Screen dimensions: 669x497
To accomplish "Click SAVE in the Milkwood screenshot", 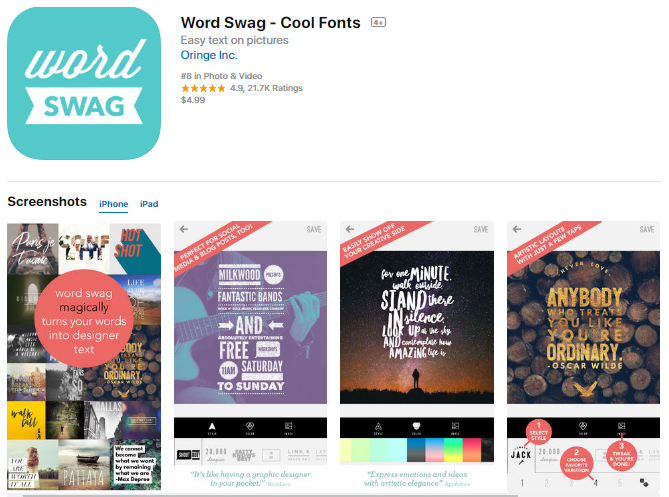I will click(314, 230).
